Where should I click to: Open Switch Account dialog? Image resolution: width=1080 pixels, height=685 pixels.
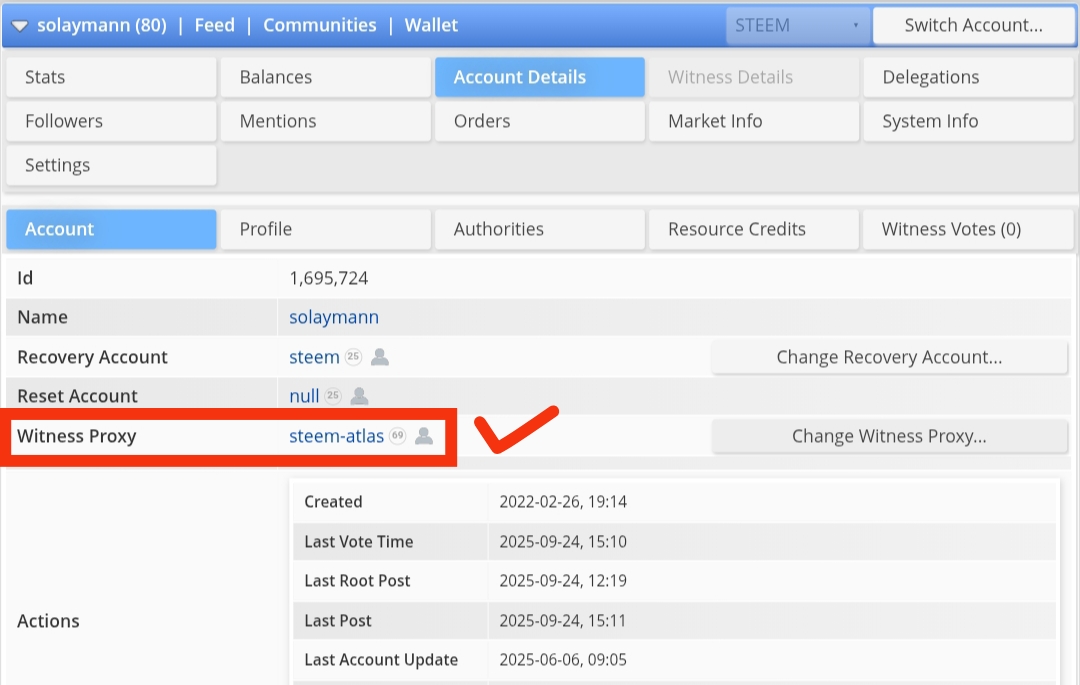point(973,25)
